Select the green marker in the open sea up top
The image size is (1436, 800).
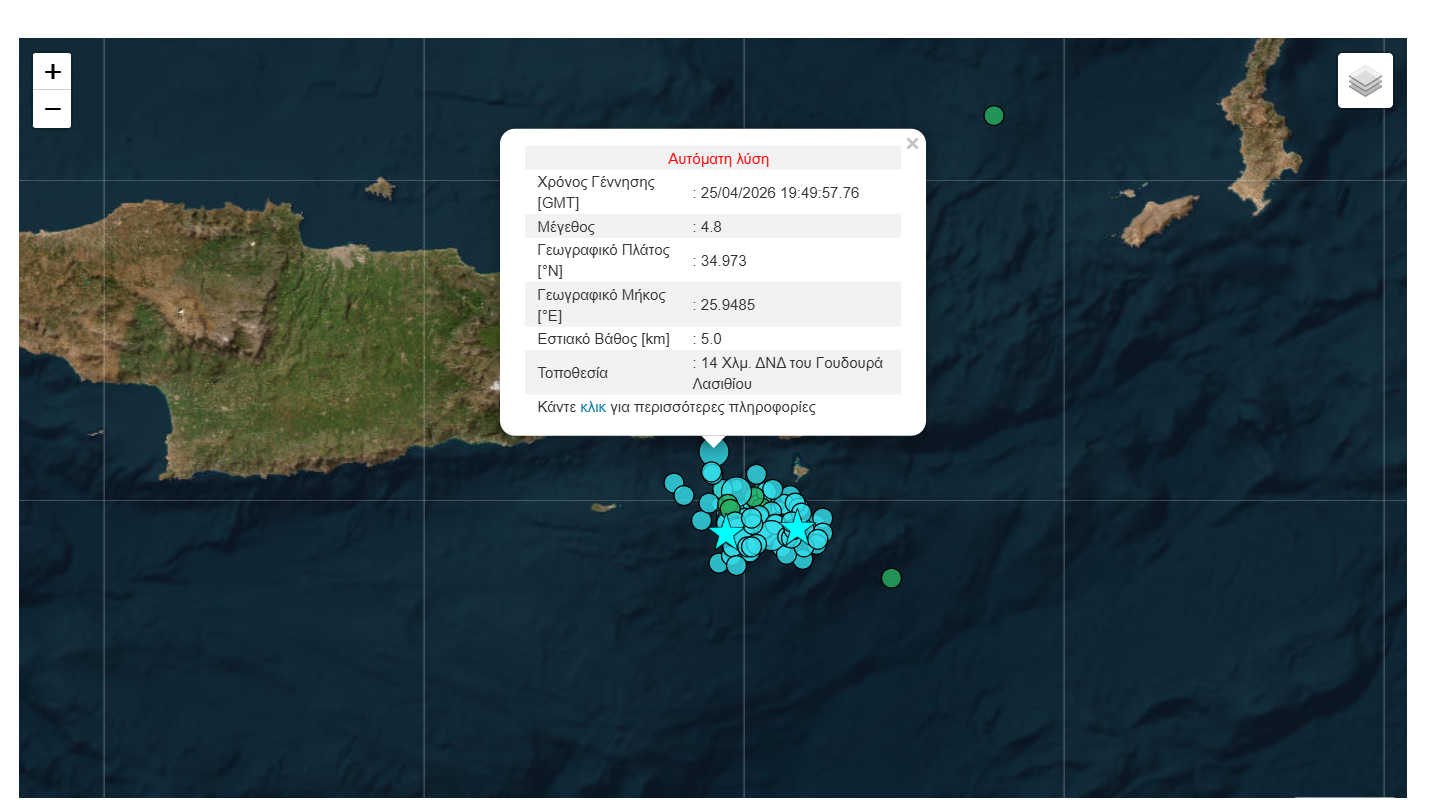(x=993, y=116)
